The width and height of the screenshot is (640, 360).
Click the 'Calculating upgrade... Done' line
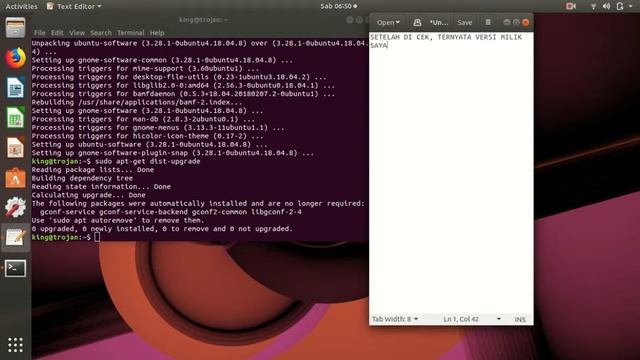[x=89, y=195]
